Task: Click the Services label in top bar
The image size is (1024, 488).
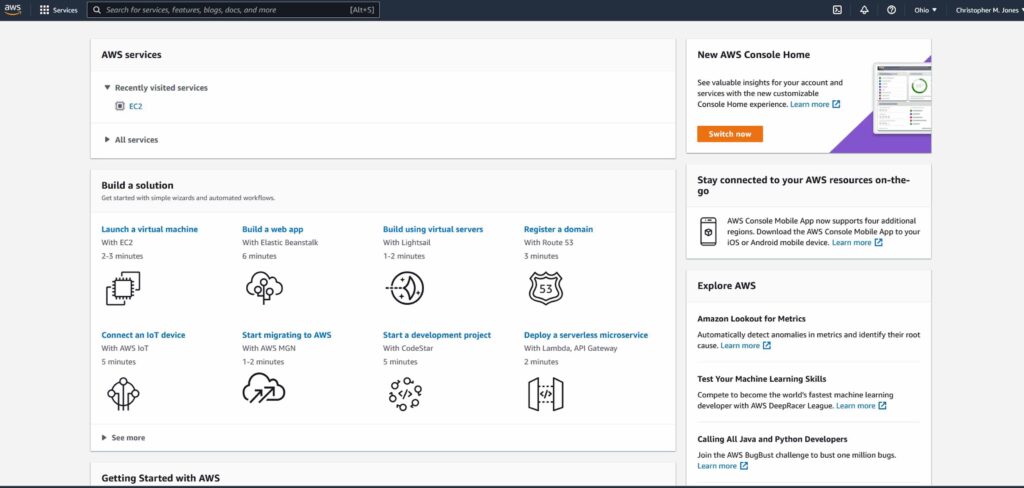Action: pyautogui.click(x=65, y=10)
